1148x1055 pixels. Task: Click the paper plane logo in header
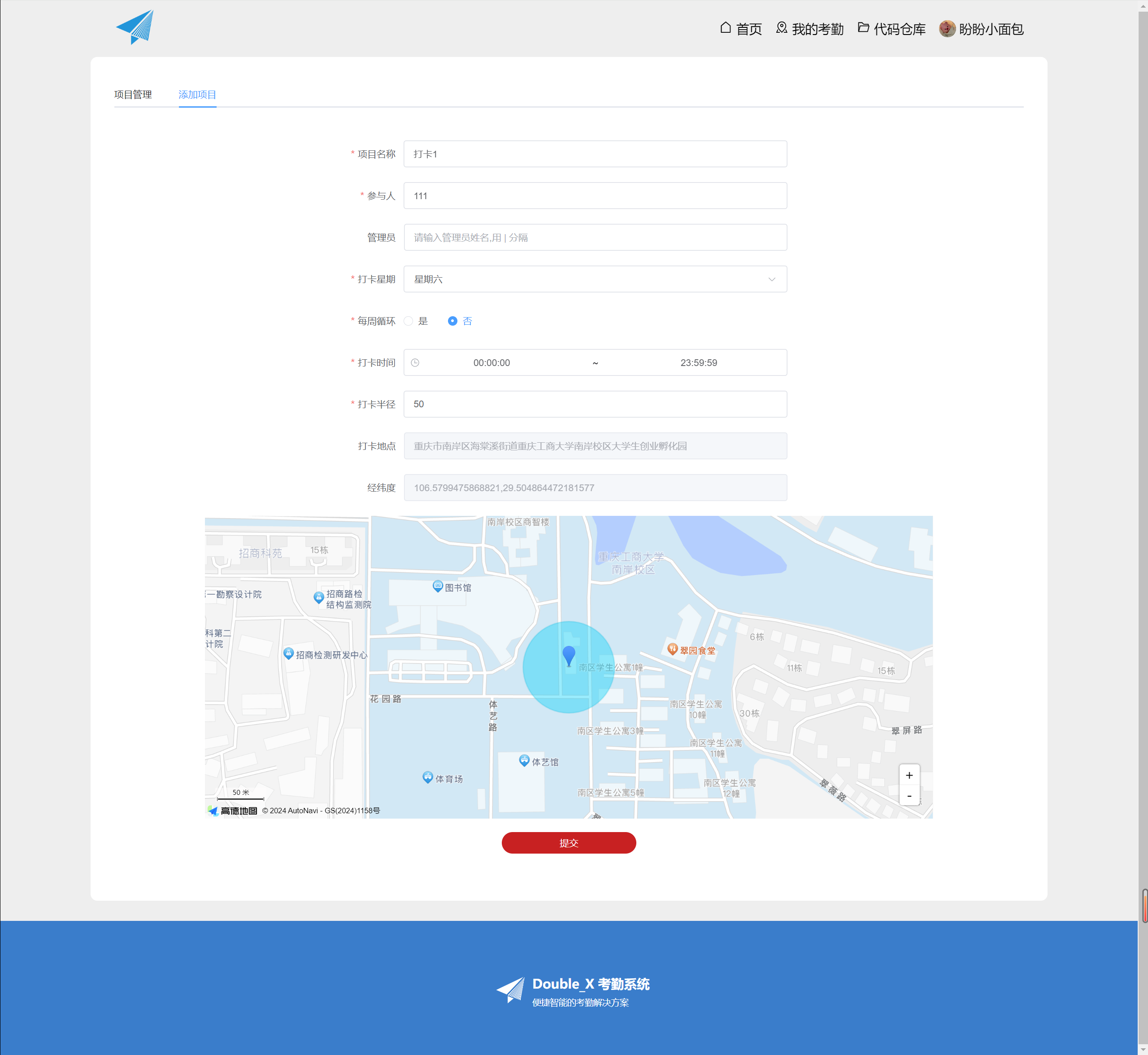pyautogui.click(x=135, y=27)
